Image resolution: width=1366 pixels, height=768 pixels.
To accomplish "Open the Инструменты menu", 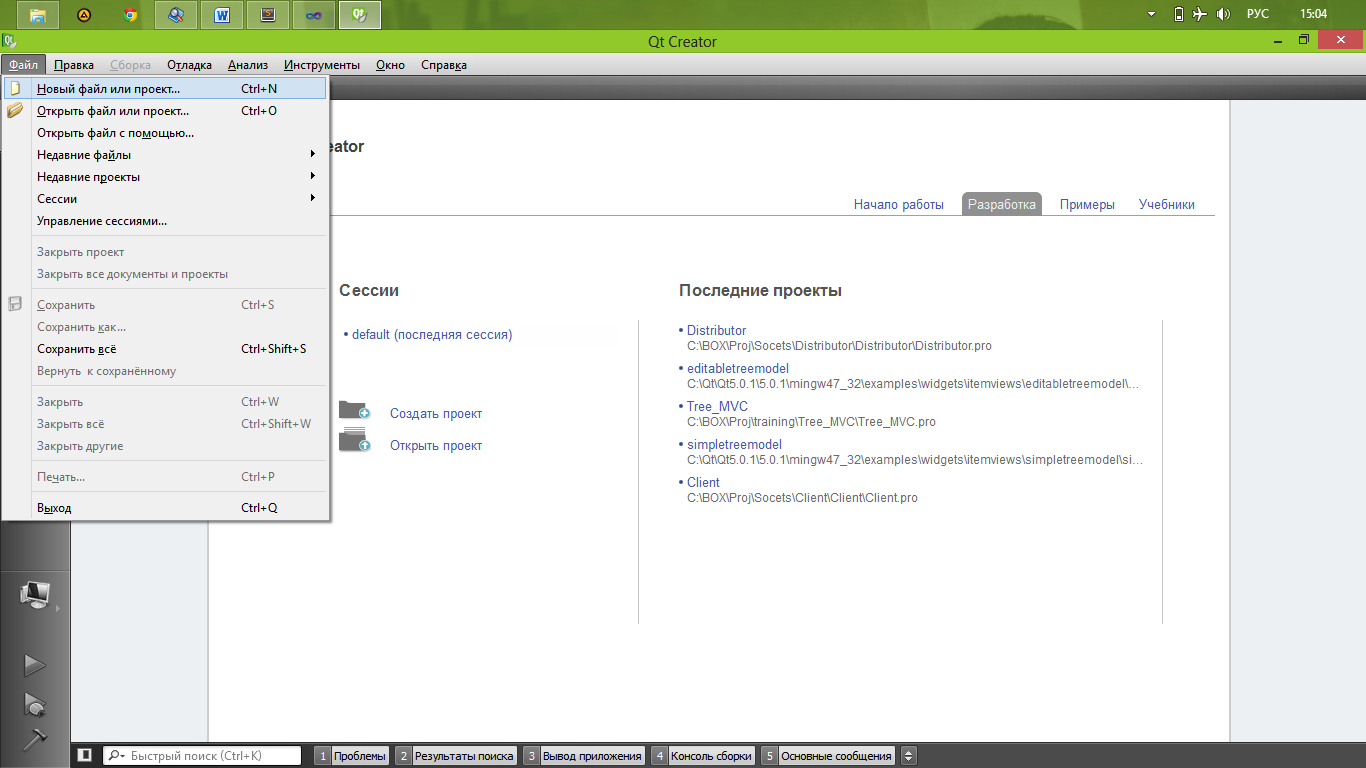I will pyautogui.click(x=322, y=65).
